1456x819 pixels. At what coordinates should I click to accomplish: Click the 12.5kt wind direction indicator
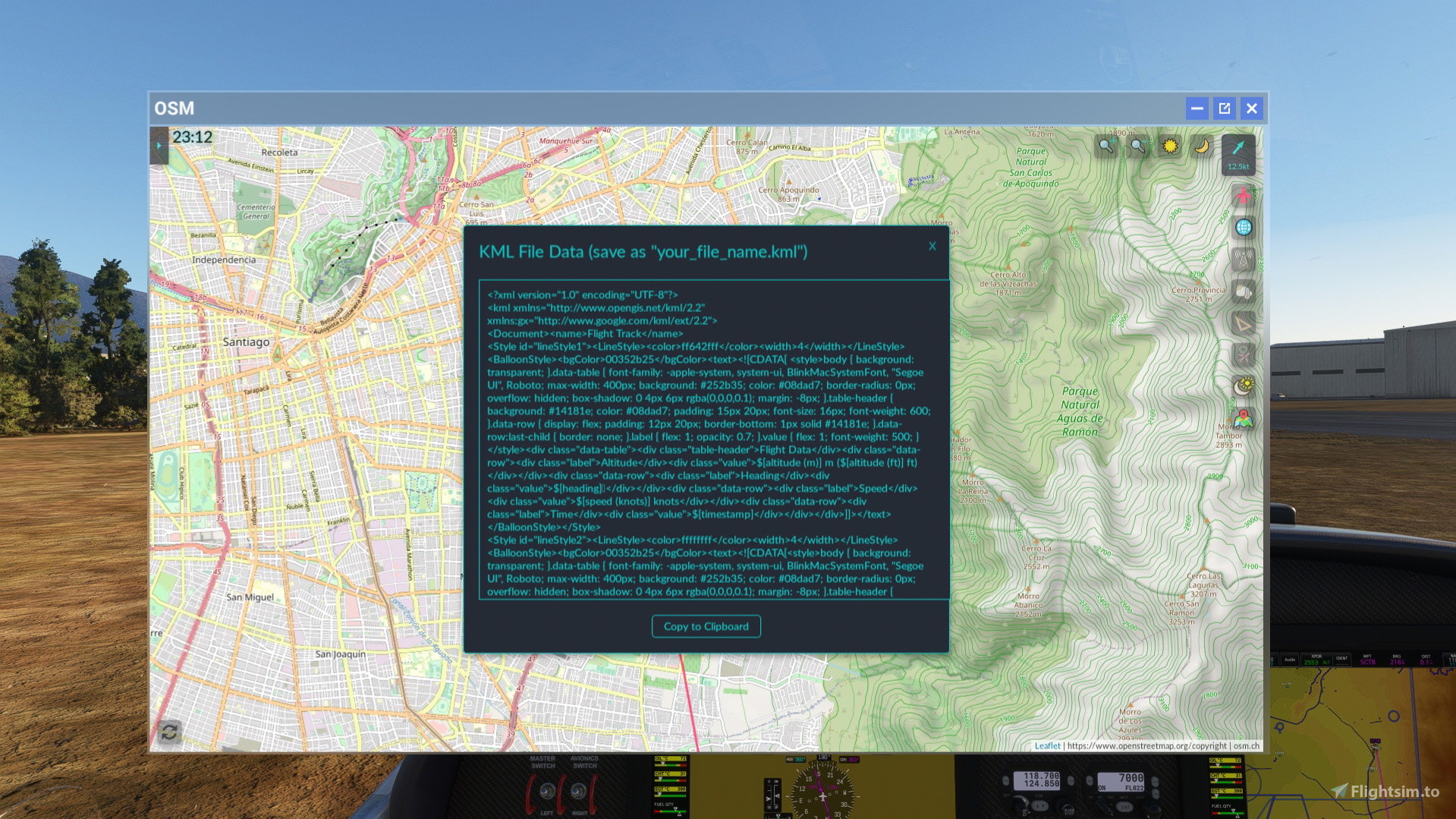(x=1241, y=156)
